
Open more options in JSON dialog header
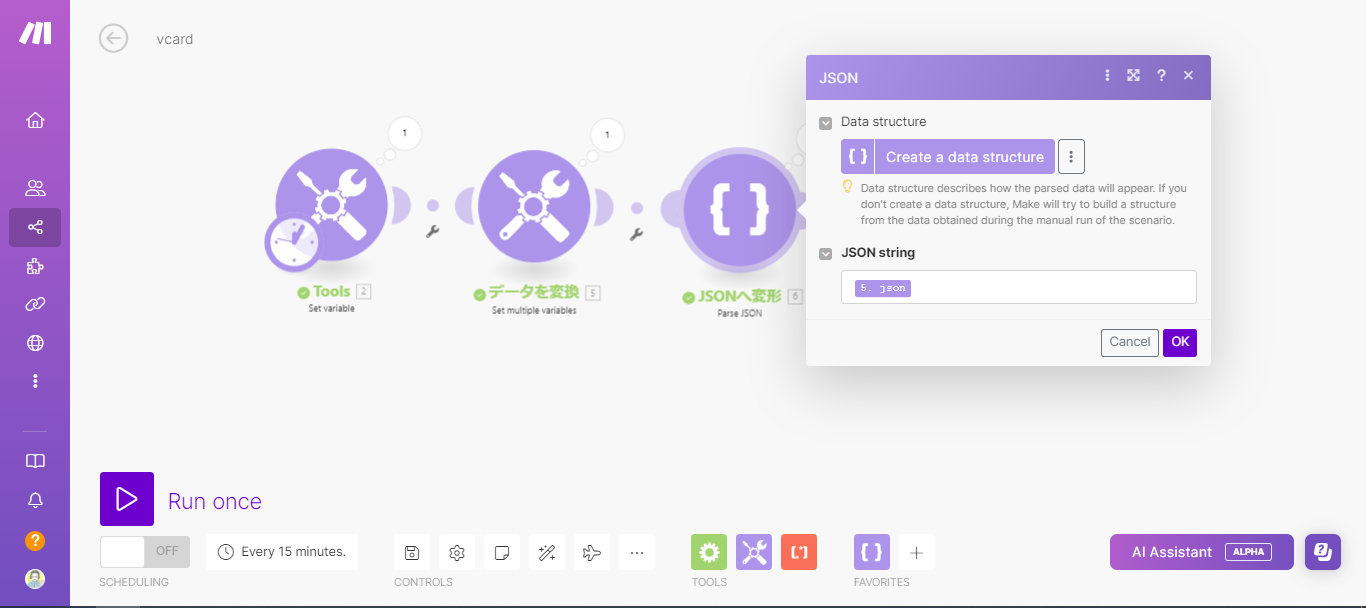1106,75
